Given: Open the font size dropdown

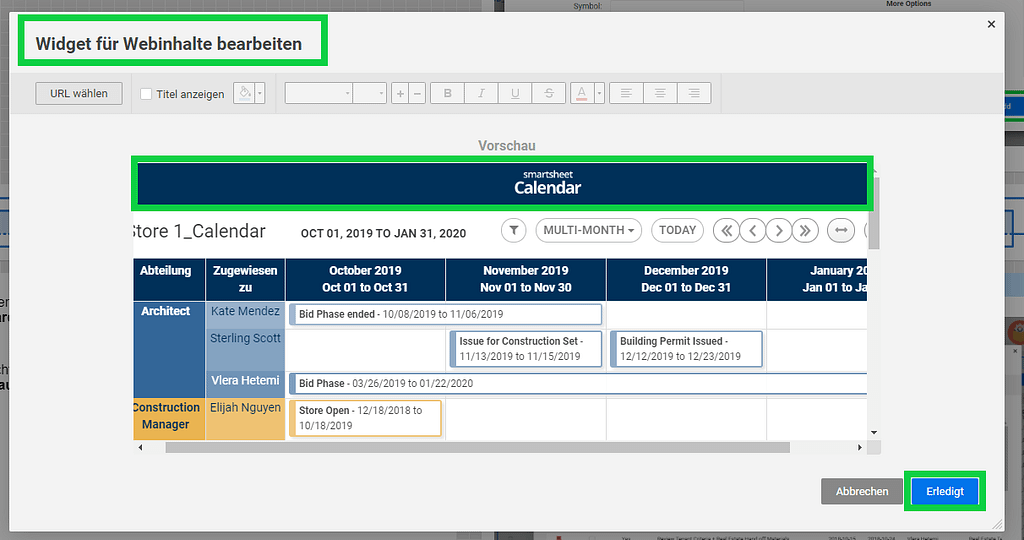Looking at the screenshot, I should coord(370,93).
